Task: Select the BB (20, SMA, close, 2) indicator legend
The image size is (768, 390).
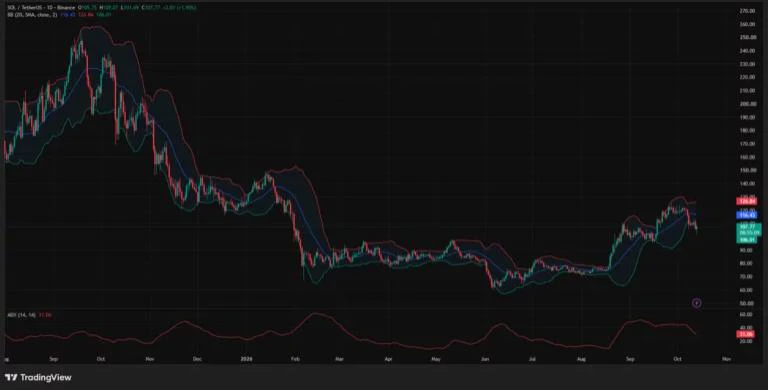Action: click(x=32, y=15)
